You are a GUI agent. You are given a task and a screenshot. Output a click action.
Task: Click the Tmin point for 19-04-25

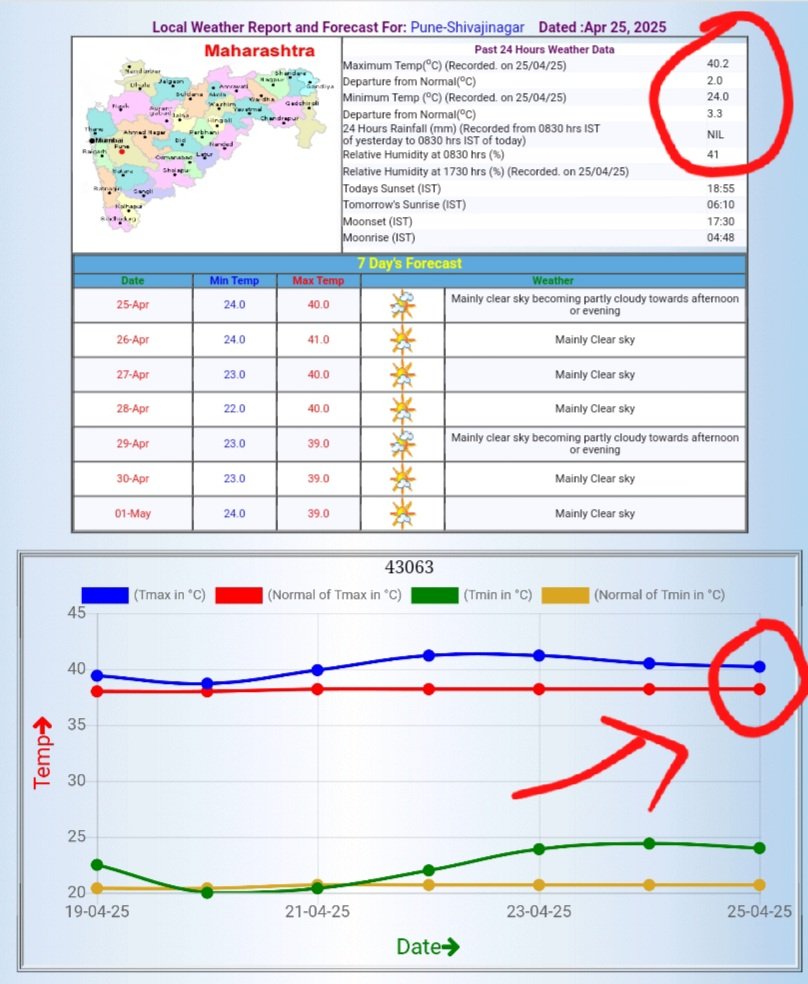point(97,865)
